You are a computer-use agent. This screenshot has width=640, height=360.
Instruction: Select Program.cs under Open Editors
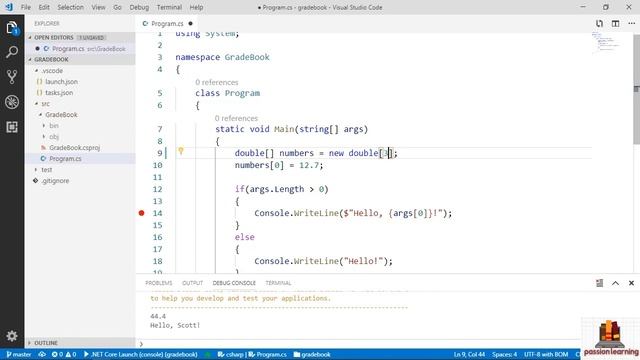point(80,49)
